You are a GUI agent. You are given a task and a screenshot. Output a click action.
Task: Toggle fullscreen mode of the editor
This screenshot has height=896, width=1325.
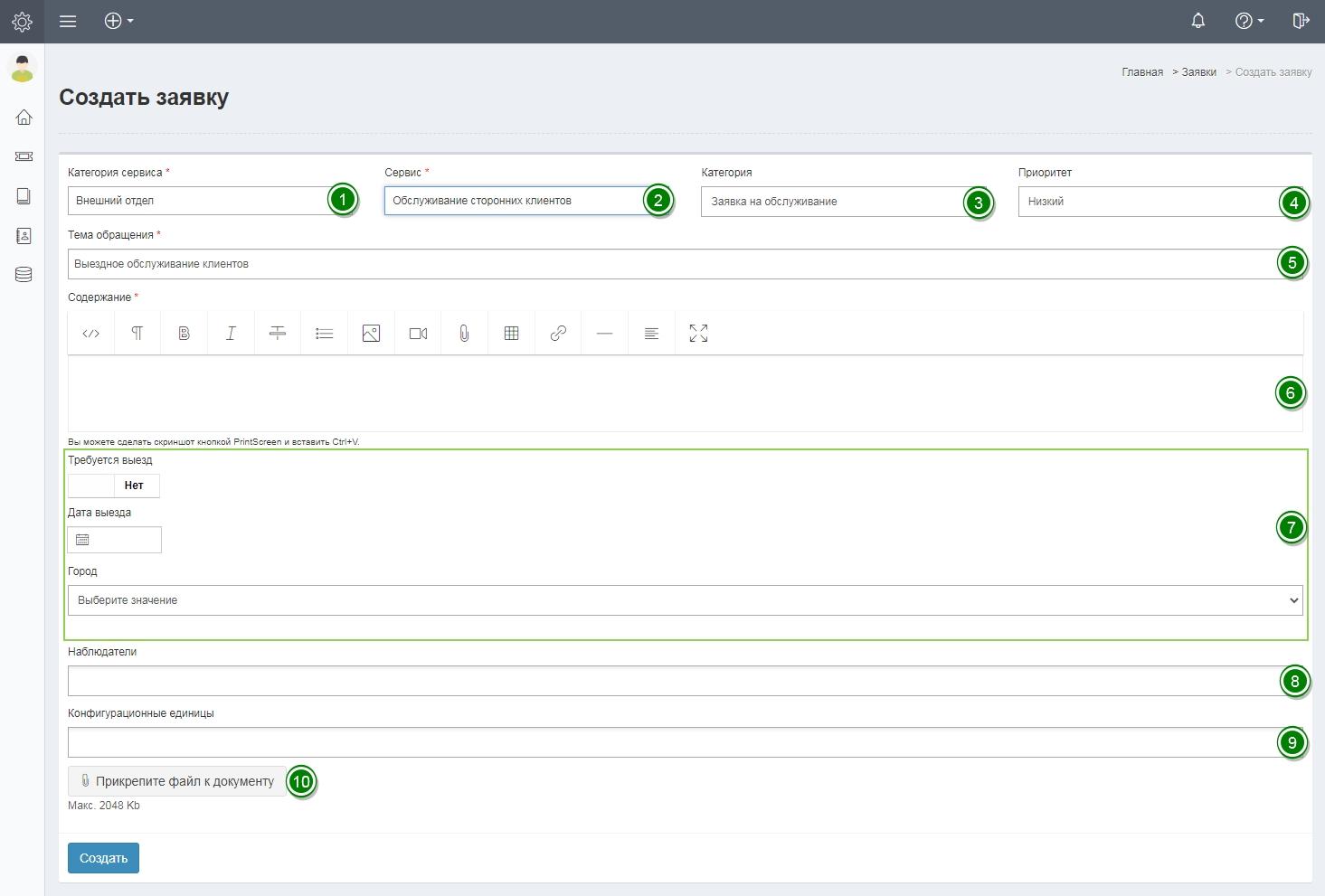pyautogui.click(x=698, y=334)
